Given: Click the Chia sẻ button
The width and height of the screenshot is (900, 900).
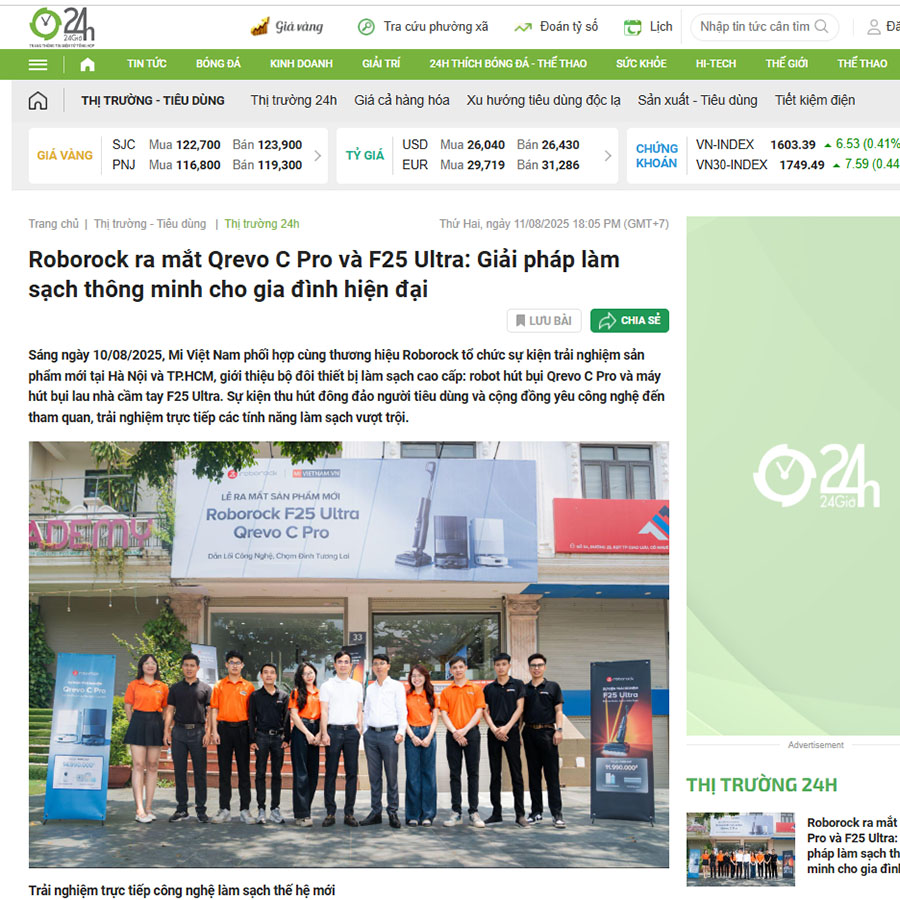Looking at the screenshot, I should [x=630, y=320].
